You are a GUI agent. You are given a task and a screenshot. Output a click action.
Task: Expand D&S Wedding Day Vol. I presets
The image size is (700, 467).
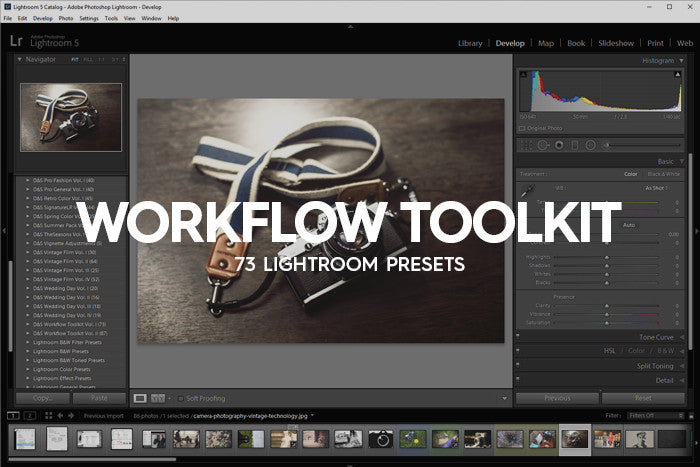click(x=28, y=288)
